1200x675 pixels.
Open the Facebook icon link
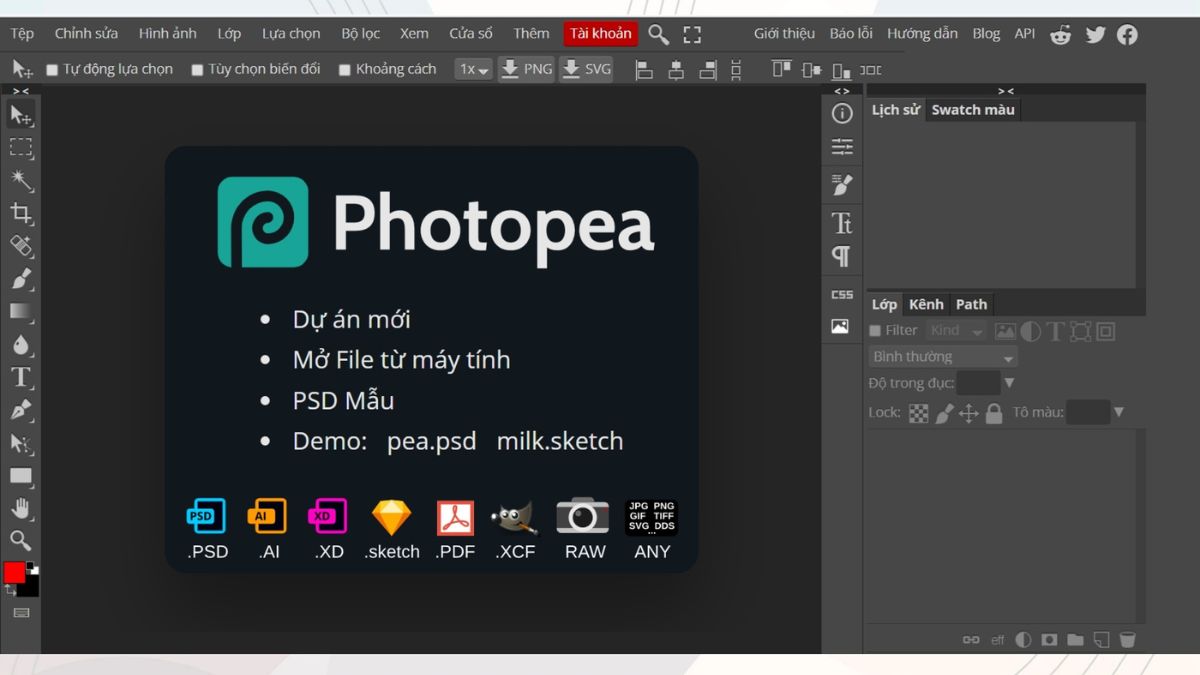pos(1127,34)
